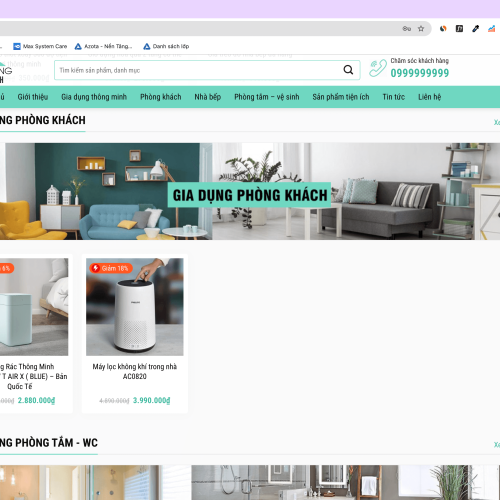
Task: Click the PHÒNG KHÁCH section heading
Action: (43, 120)
